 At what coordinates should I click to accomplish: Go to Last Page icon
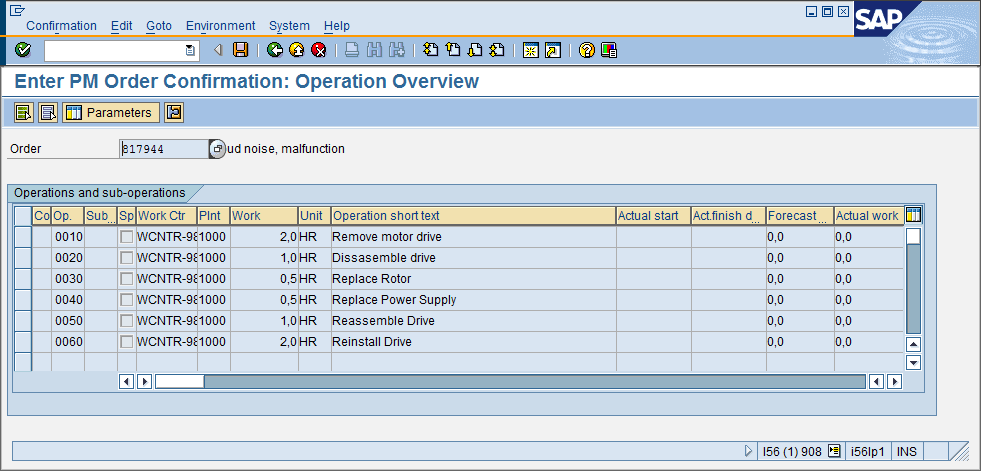coord(497,50)
